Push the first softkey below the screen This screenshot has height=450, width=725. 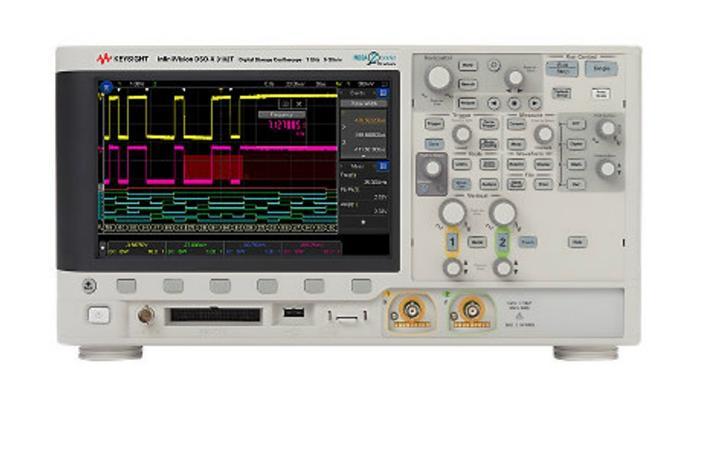tap(126, 286)
